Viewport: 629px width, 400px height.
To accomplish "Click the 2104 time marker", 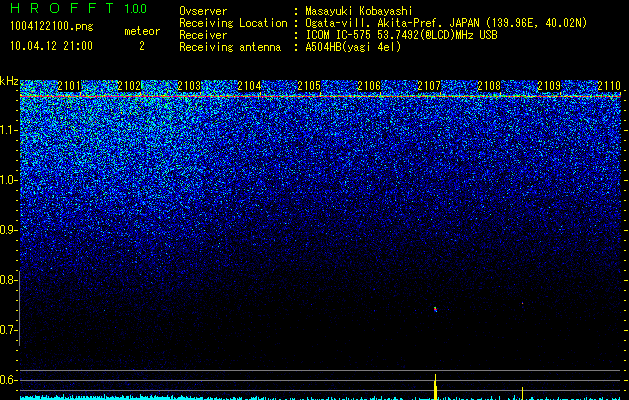I will (250, 85).
